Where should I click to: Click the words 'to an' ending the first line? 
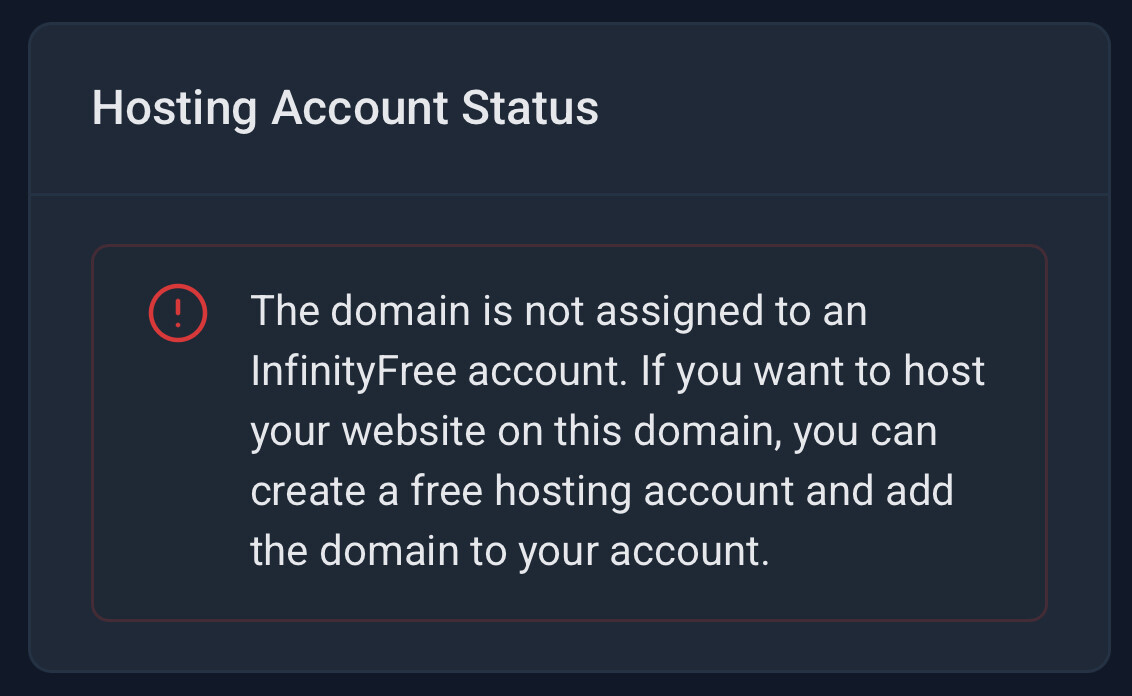(x=819, y=312)
